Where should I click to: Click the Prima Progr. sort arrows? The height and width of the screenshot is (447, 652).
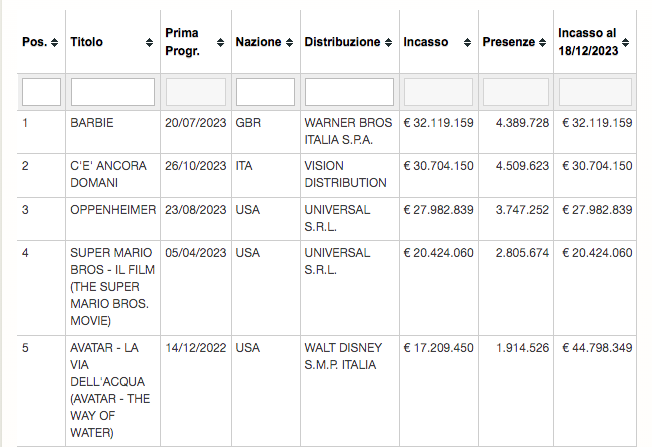click(x=223, y=43)
